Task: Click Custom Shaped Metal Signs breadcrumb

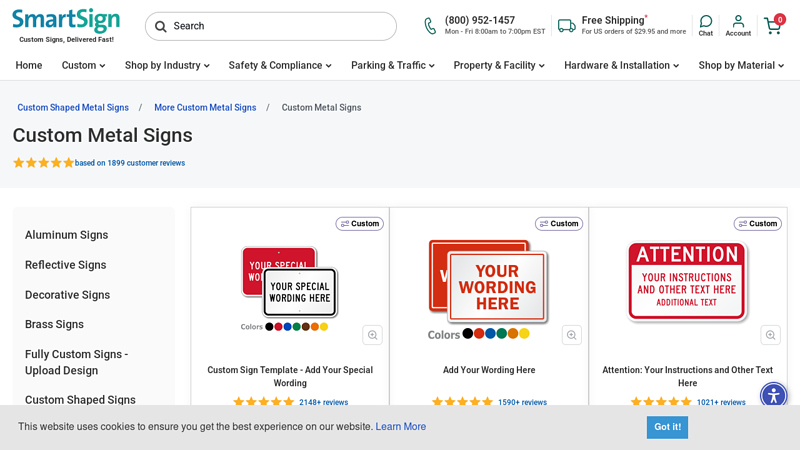Action: (73, 108)
